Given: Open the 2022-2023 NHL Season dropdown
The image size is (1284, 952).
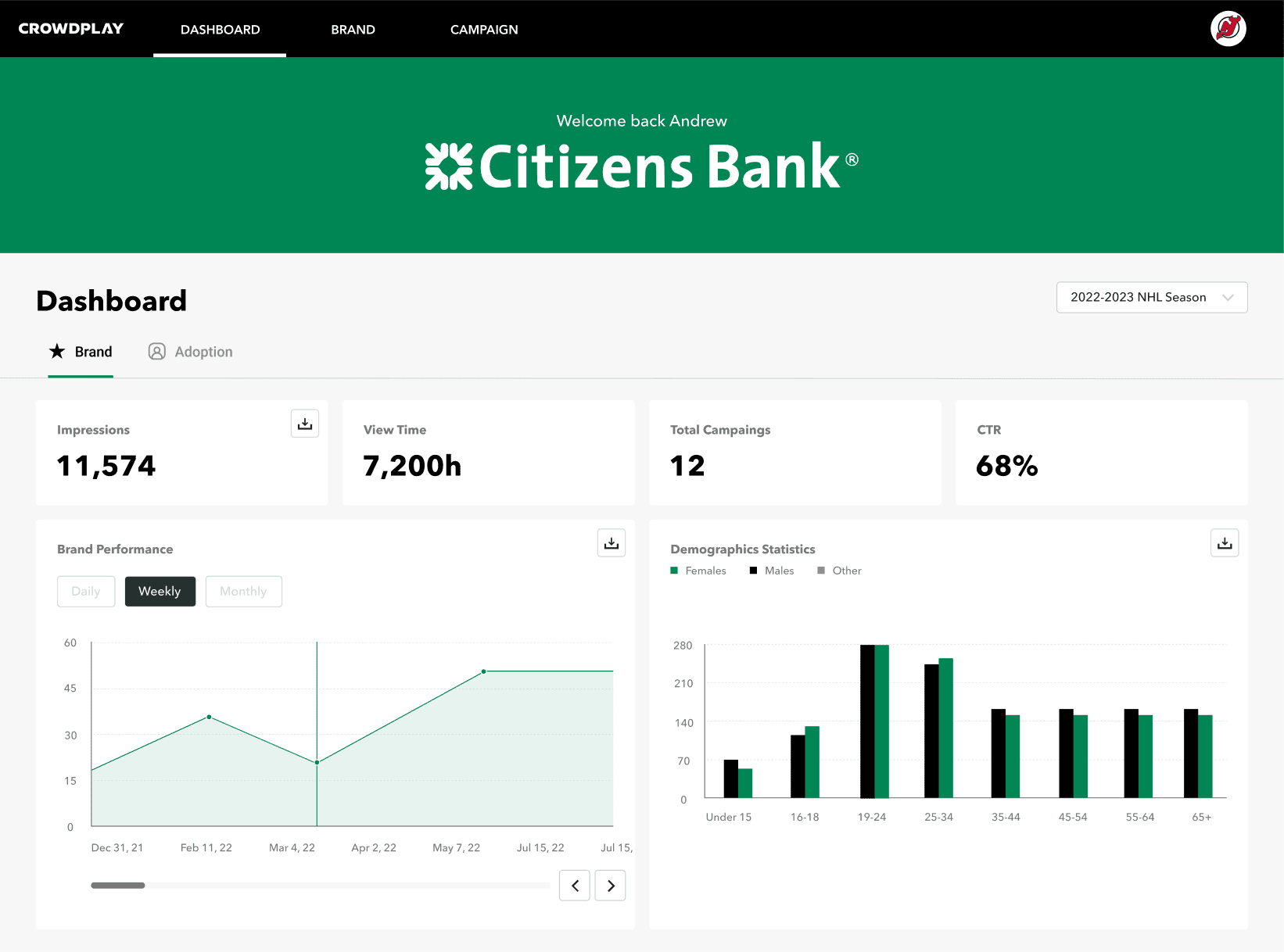Looking at the screenshot, I should click(x=1151, y=297).
